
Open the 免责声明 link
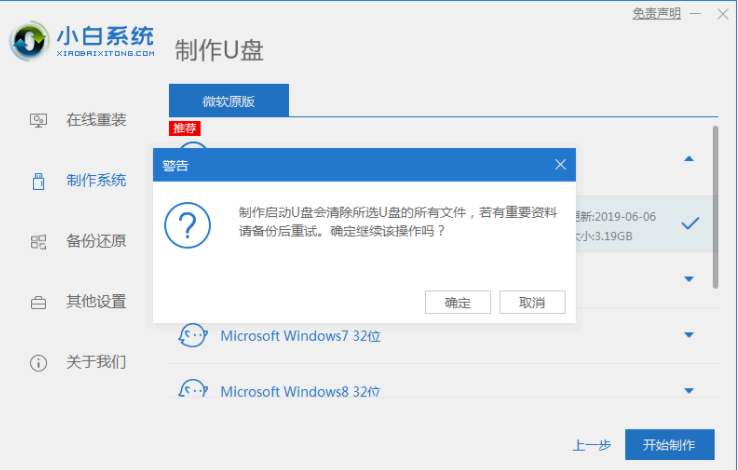657,14
